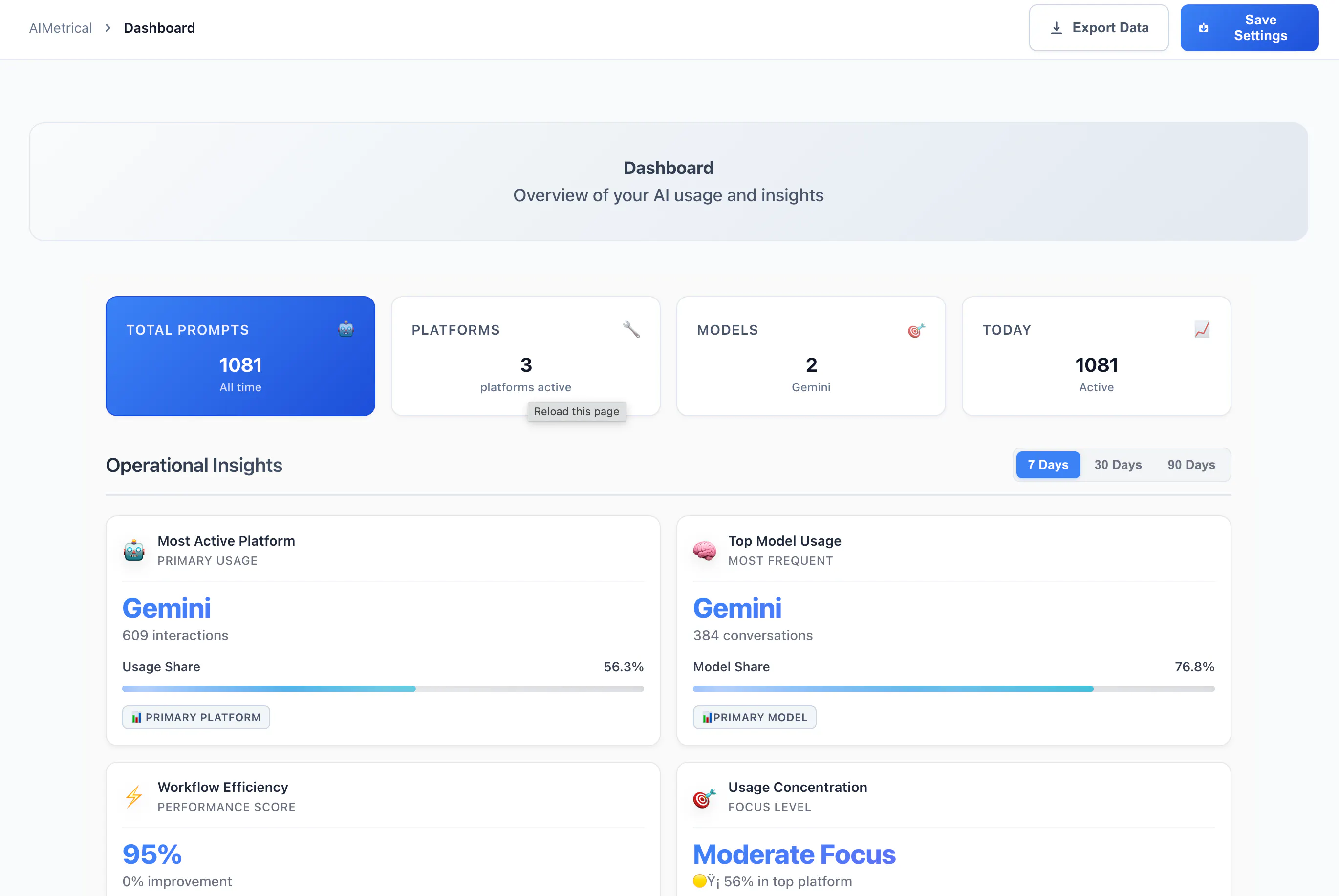
Task: Click the download icon in Export Data
Action: 1057,28
